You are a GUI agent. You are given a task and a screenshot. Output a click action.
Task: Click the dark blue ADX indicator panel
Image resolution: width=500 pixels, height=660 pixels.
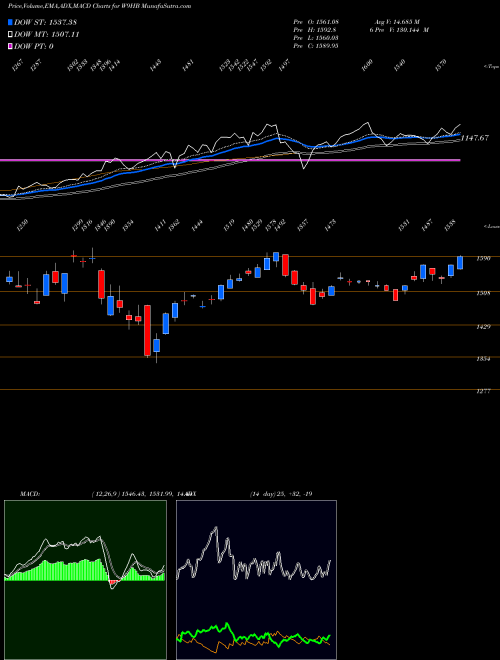[x=256, y=580]
